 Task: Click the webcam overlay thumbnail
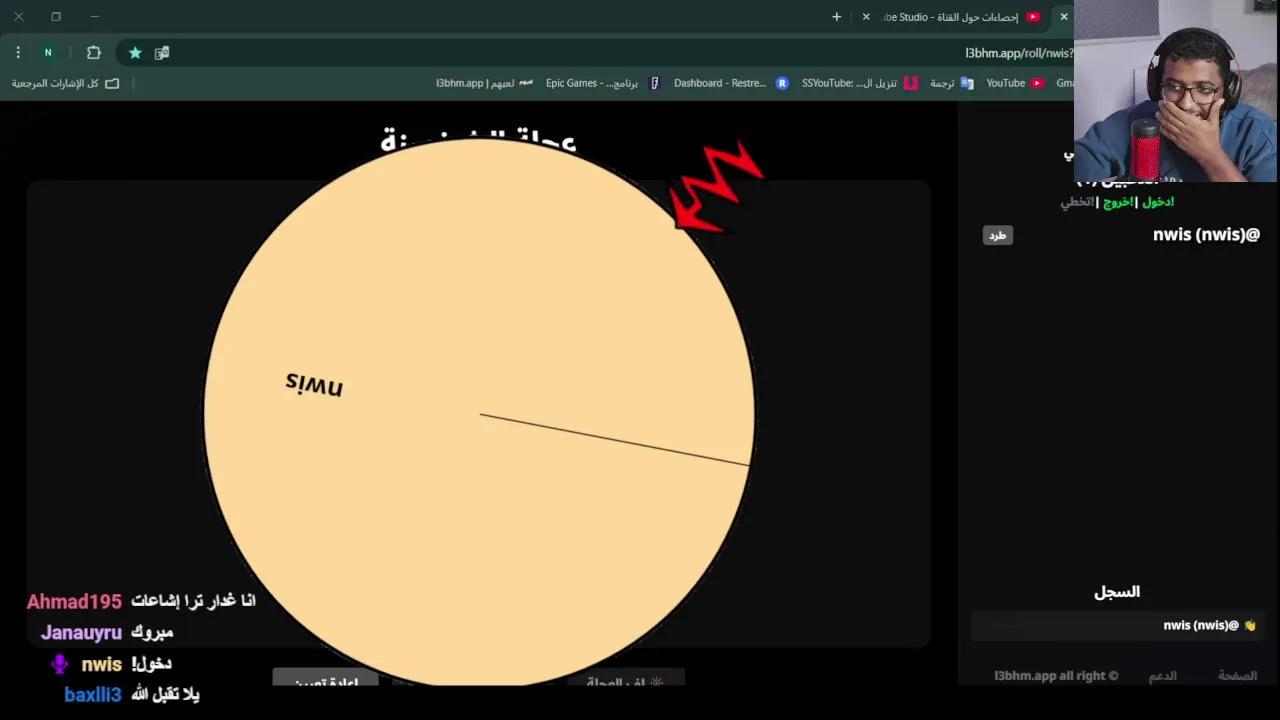click(x=1177, y=91)
